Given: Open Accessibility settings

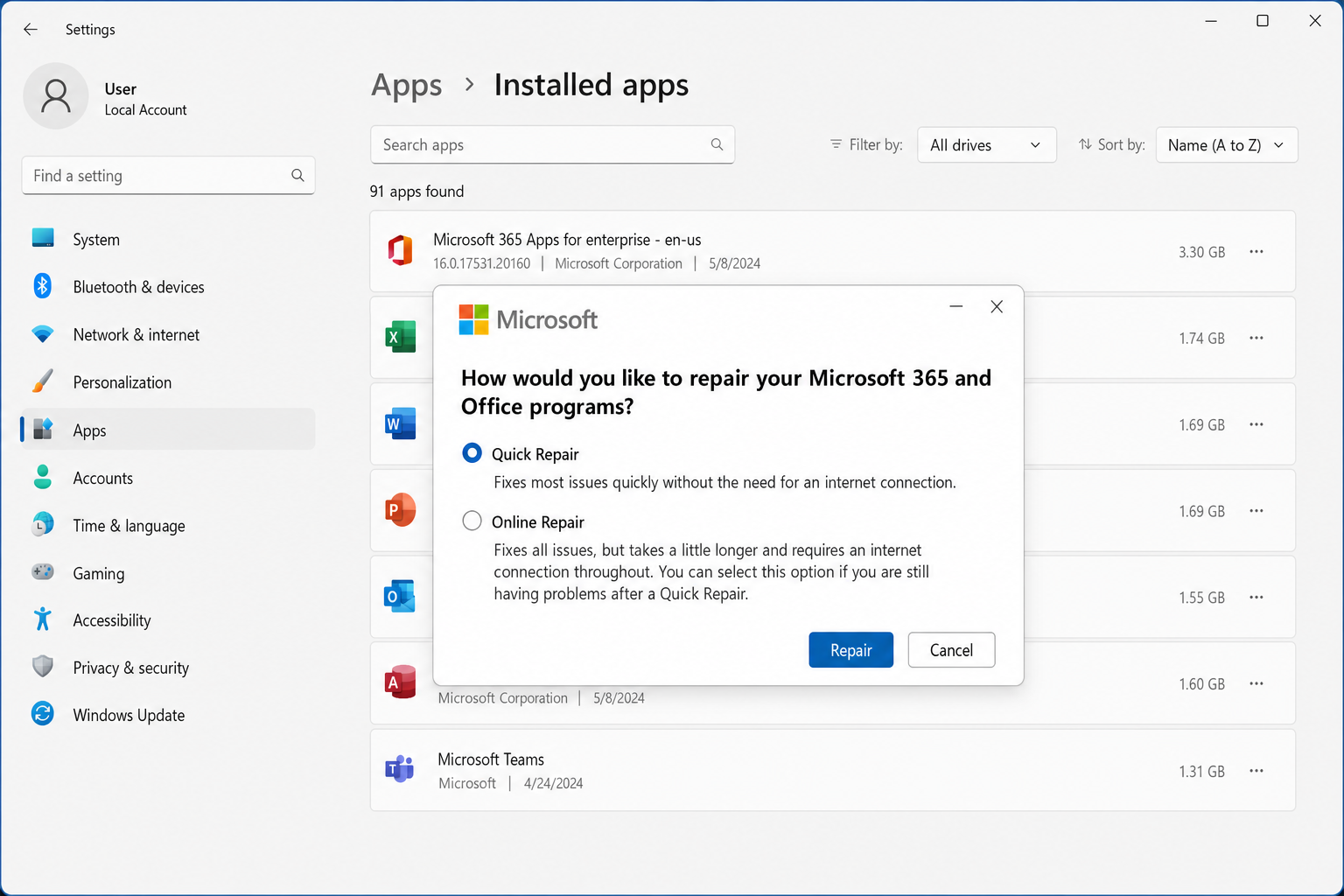Looking at the screenshot, I should click(x=168, y=620).
